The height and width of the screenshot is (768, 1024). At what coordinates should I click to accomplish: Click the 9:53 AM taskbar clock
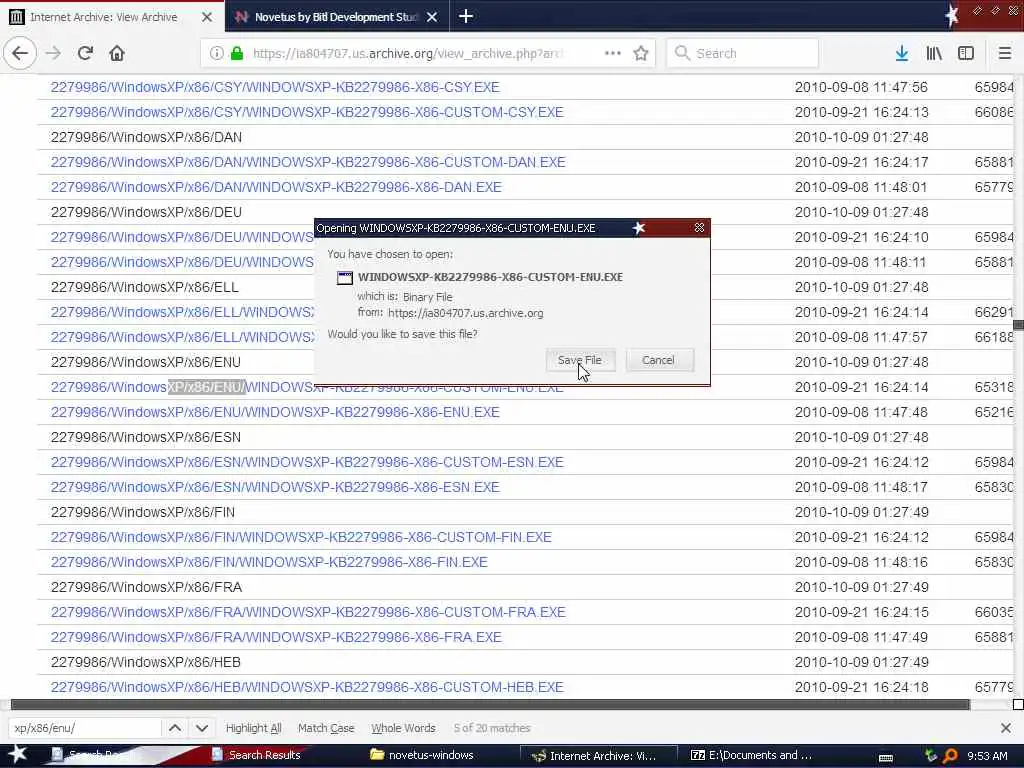click(x=987, y=756)
